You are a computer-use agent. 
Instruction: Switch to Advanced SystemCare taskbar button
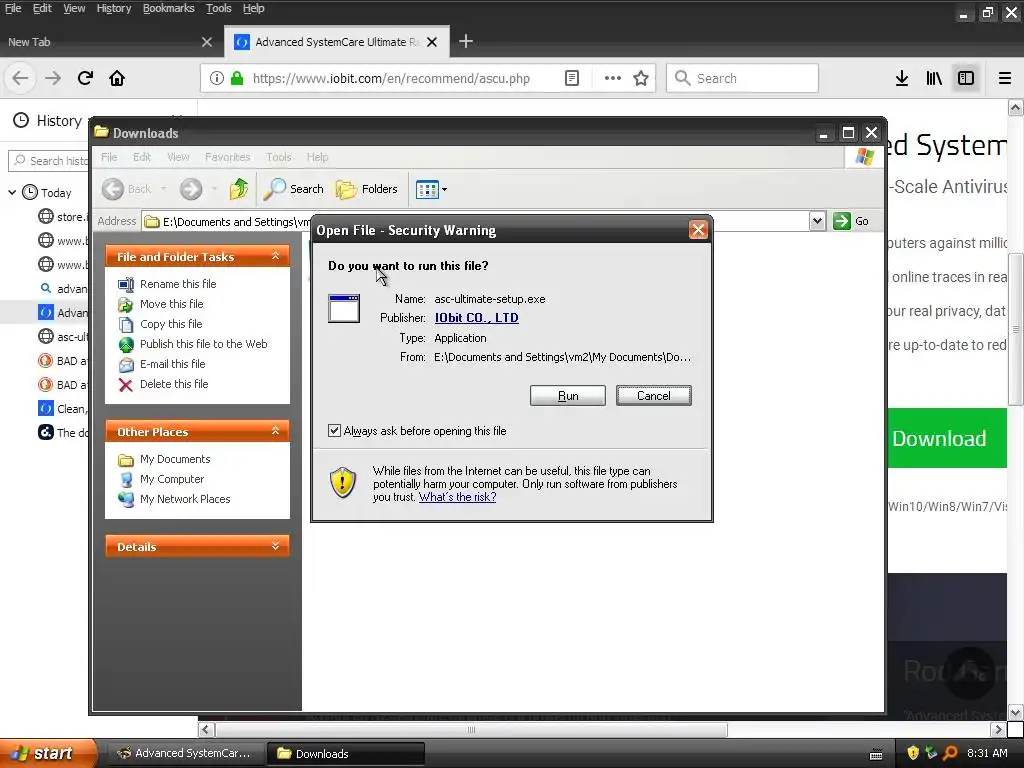coord(185,753)
